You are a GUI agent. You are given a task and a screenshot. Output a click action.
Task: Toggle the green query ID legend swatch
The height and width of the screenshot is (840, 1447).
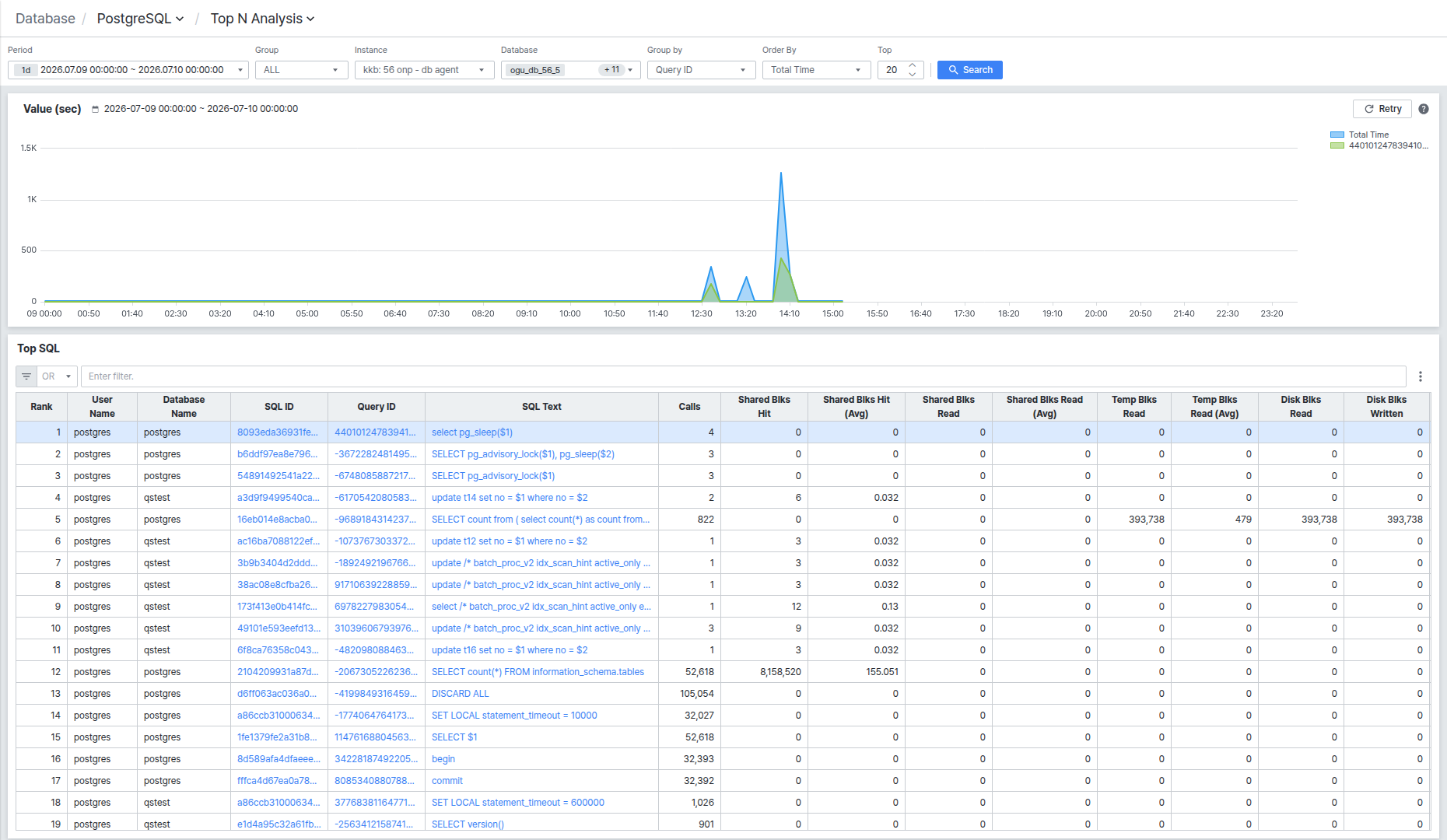tap(1337, 145)
